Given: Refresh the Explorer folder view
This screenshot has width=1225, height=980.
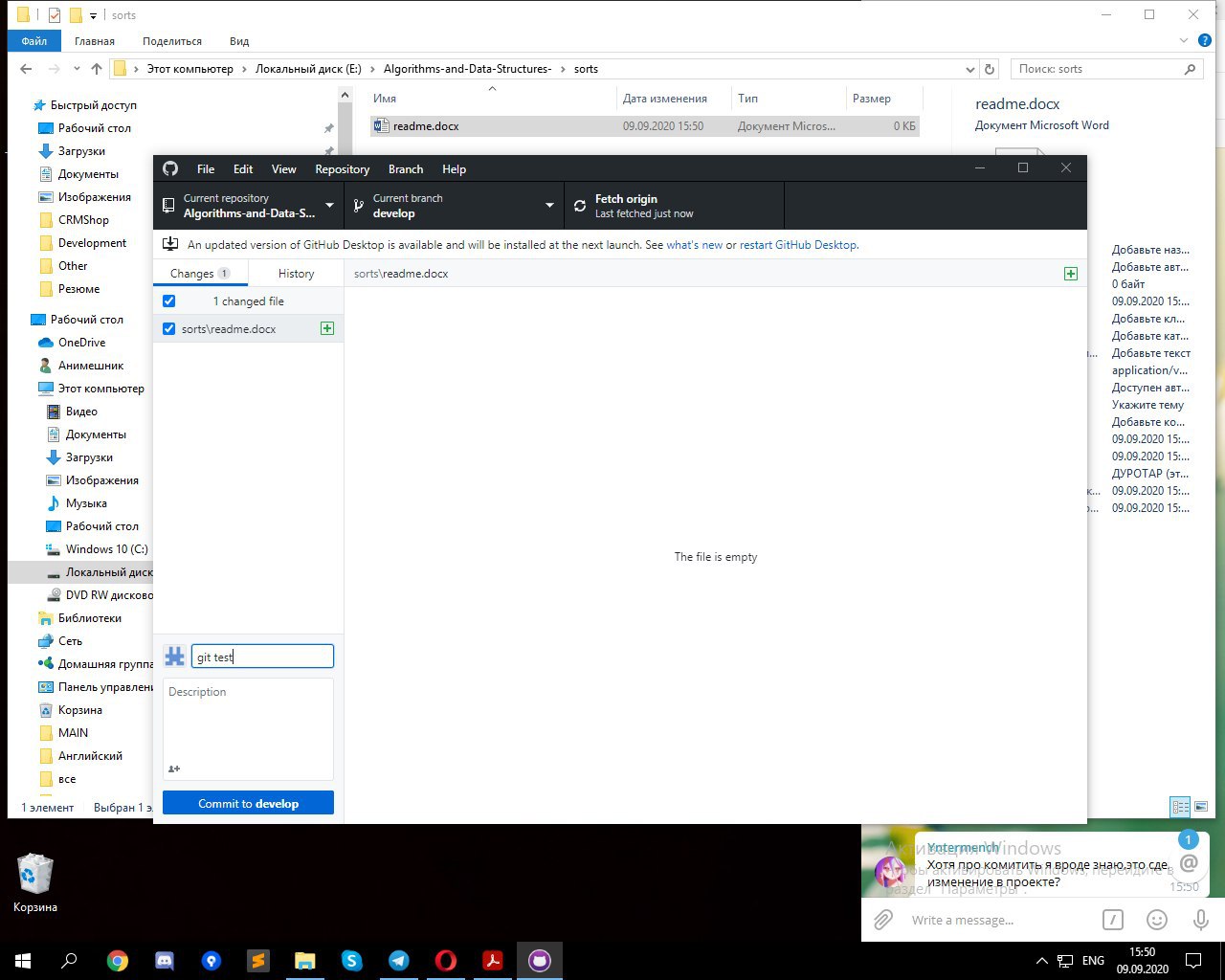Looking at the screenshot, I should [x=990, y=69].
